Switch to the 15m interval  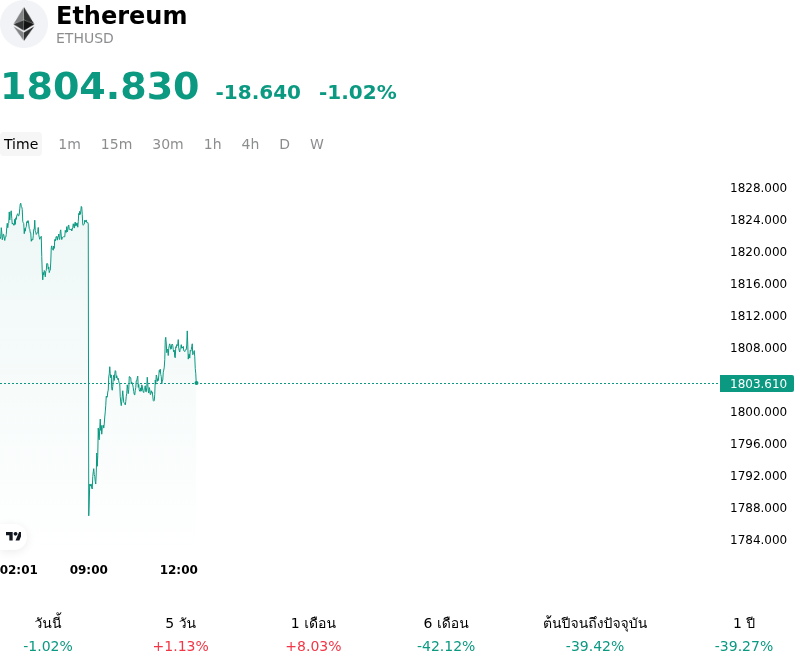point(116,144)
